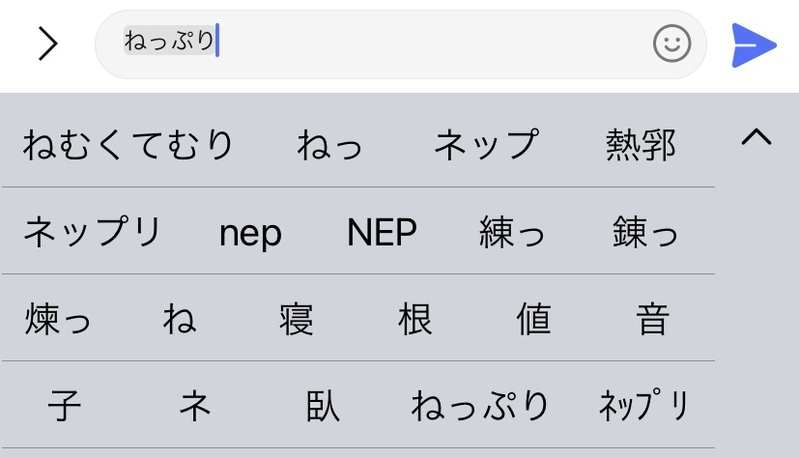Select the kanji 根 candidate

[x=415, y=320]
